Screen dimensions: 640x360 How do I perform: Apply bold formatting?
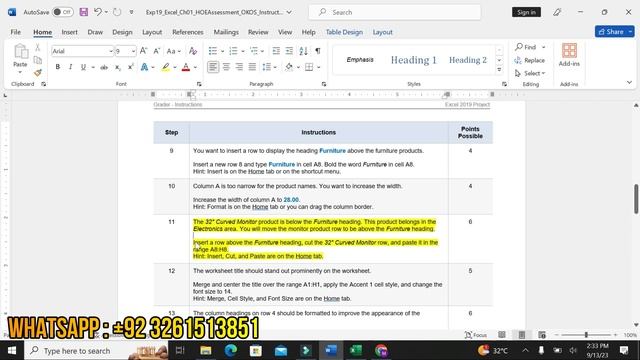tap(58, 67)
